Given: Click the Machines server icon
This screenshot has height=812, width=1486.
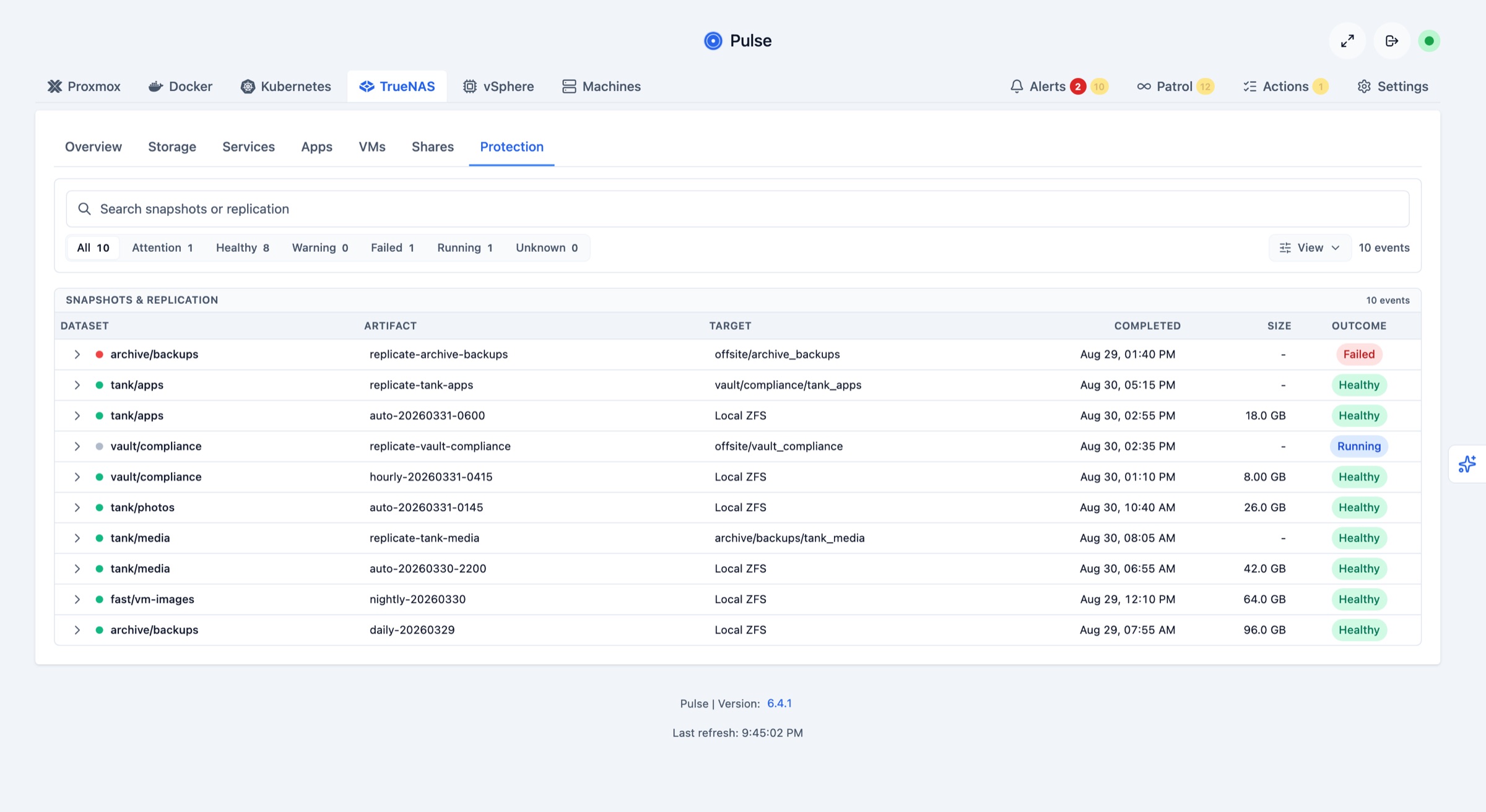Looking at the screenshot, I should [x=569, y=87].
